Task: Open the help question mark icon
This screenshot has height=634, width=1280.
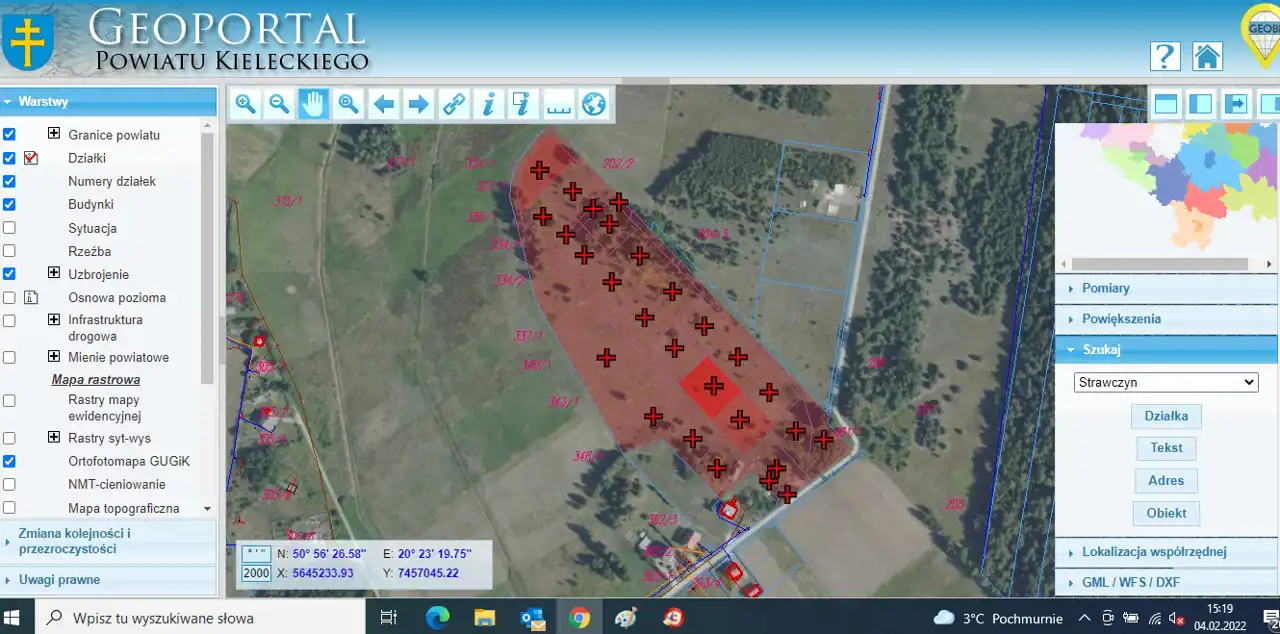Action: click(1165, 56)
